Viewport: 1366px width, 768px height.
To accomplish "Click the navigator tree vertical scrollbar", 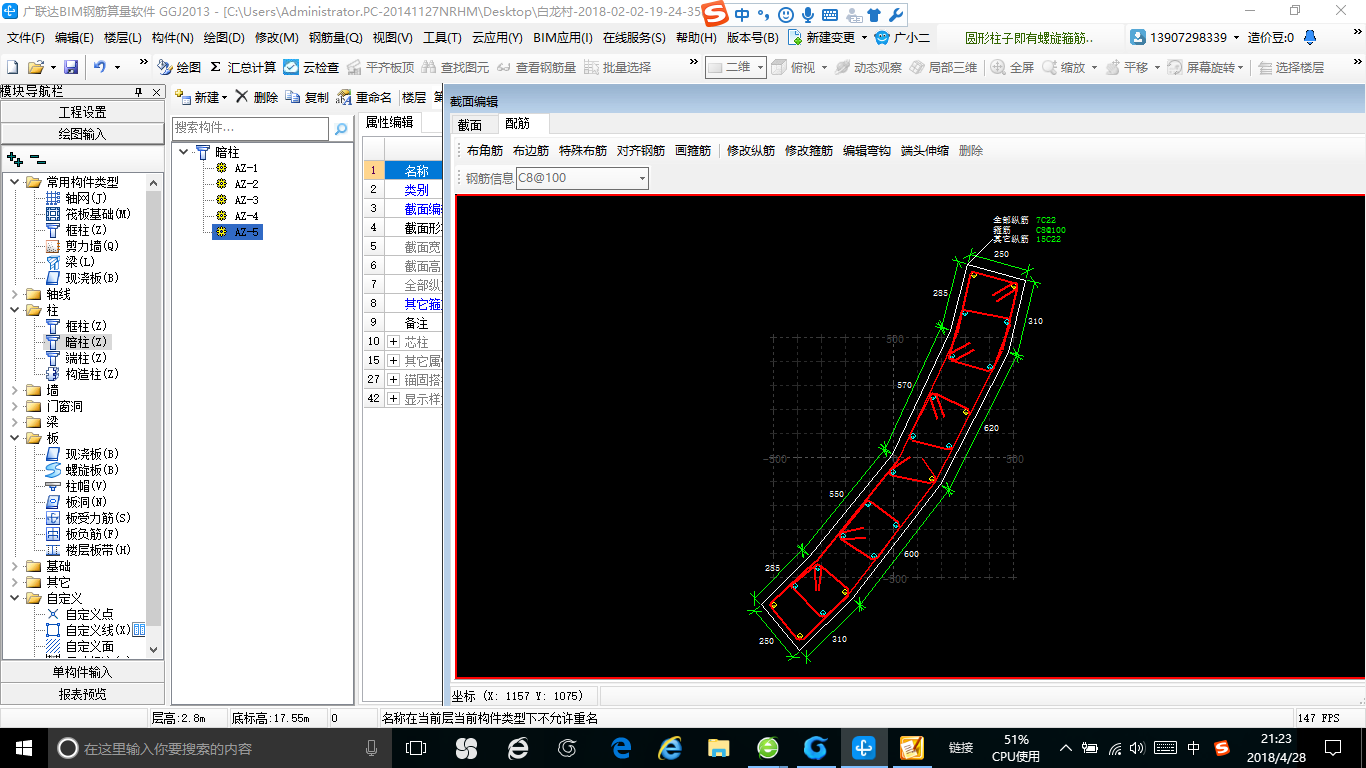I will pyautogui.click(x=154, y=415).
